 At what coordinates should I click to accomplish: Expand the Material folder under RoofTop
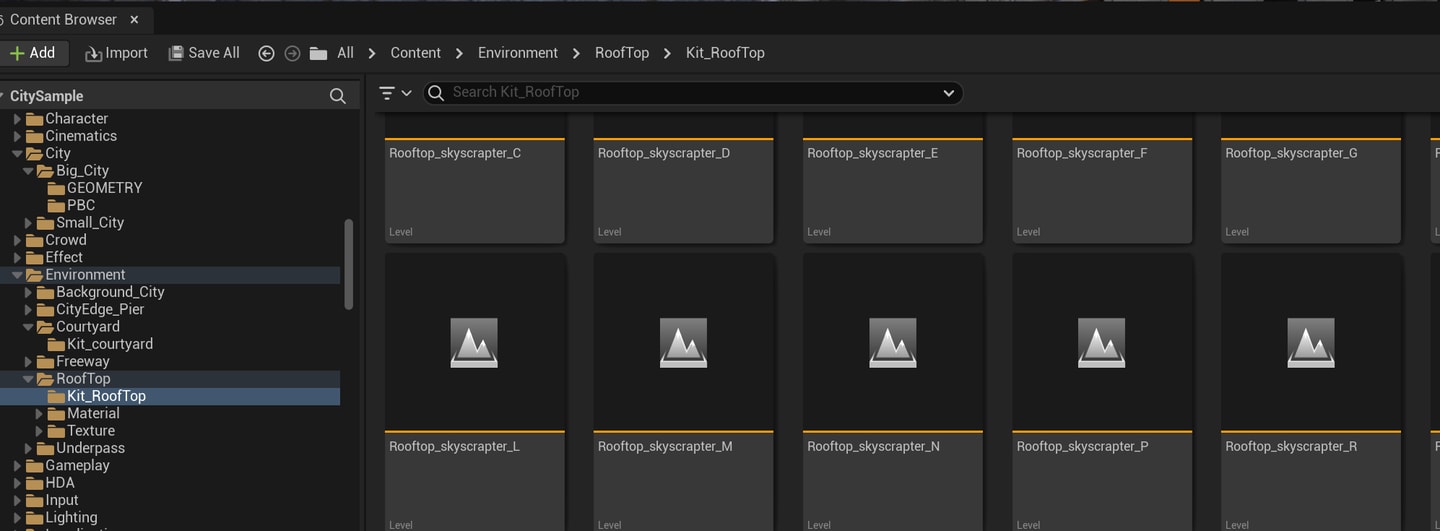[x=39, y=414]
